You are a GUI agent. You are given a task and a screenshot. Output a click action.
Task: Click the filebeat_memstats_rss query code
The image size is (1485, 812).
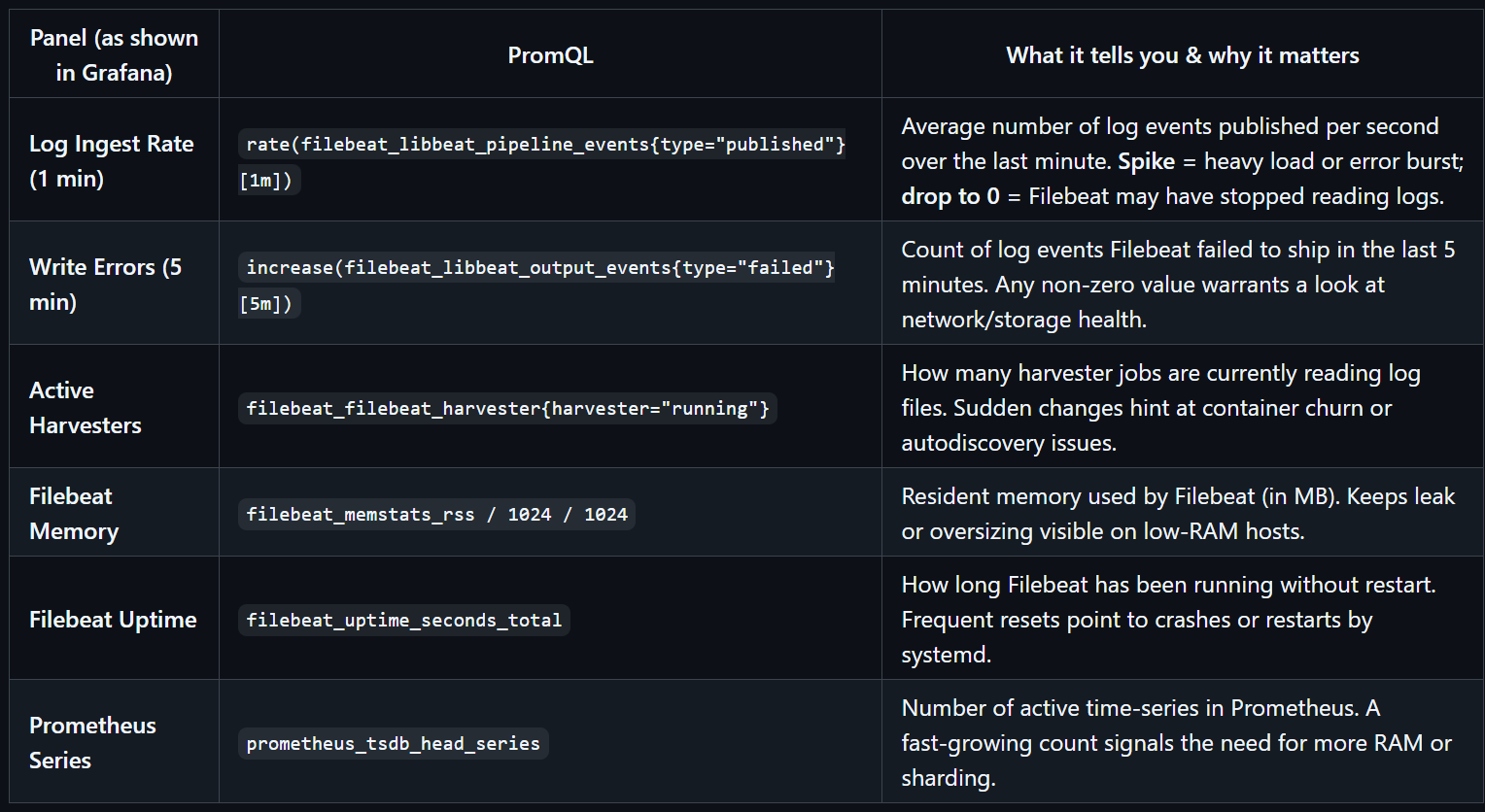436,515
